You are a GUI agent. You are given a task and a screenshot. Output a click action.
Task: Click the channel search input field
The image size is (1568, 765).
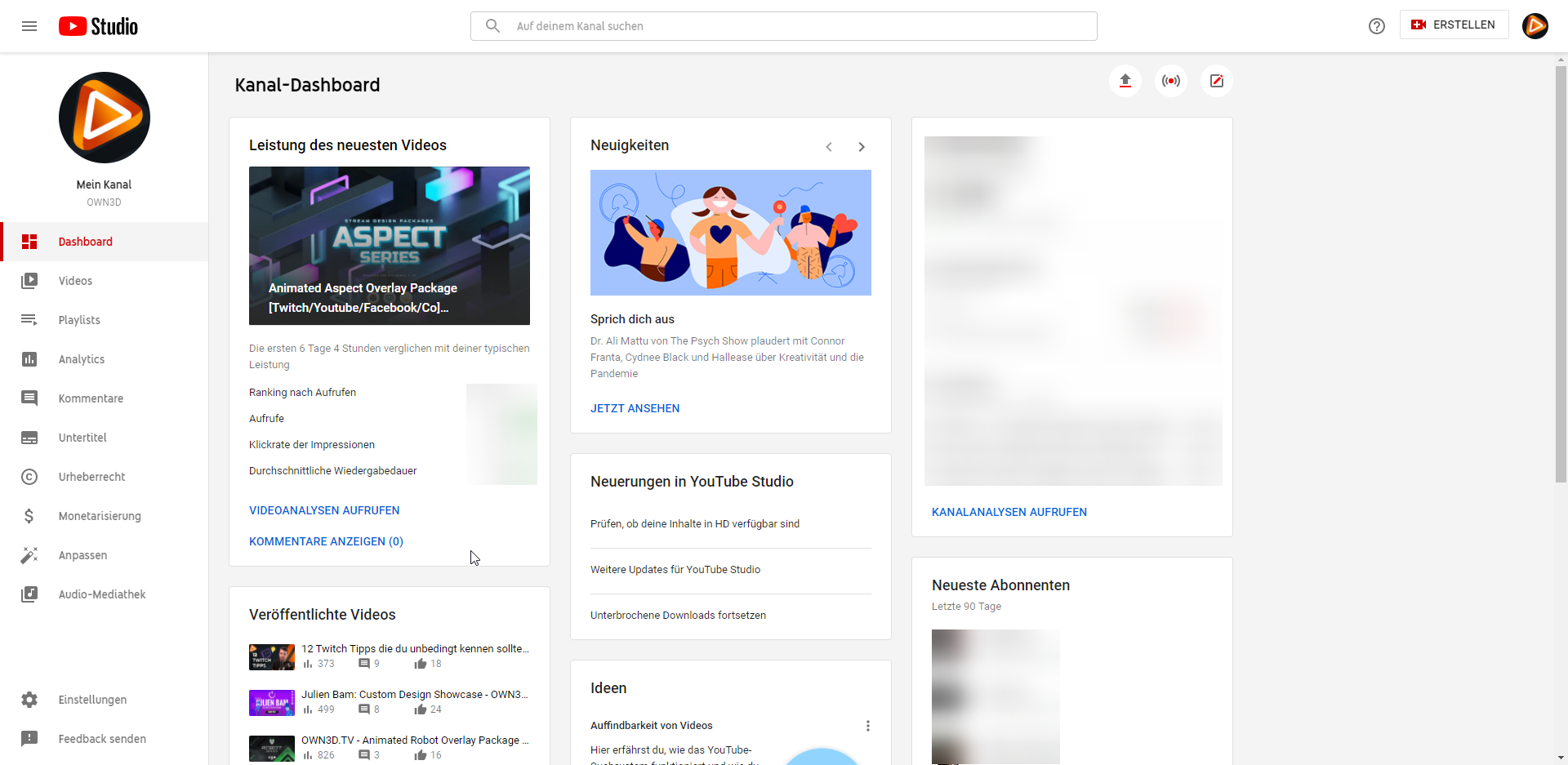[x=800, y=26]
